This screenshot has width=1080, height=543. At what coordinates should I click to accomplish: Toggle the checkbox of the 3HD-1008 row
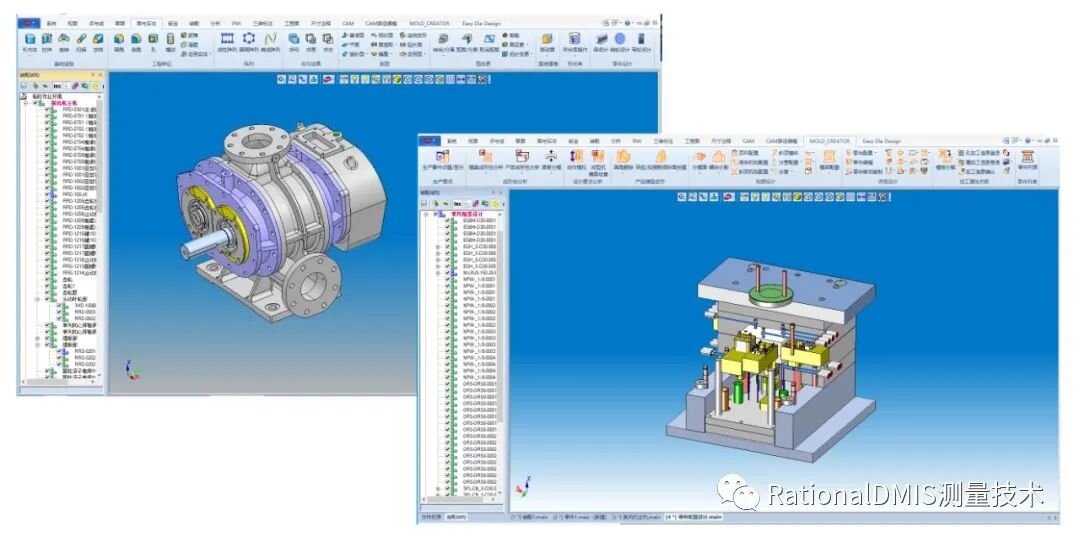(61, 305)
